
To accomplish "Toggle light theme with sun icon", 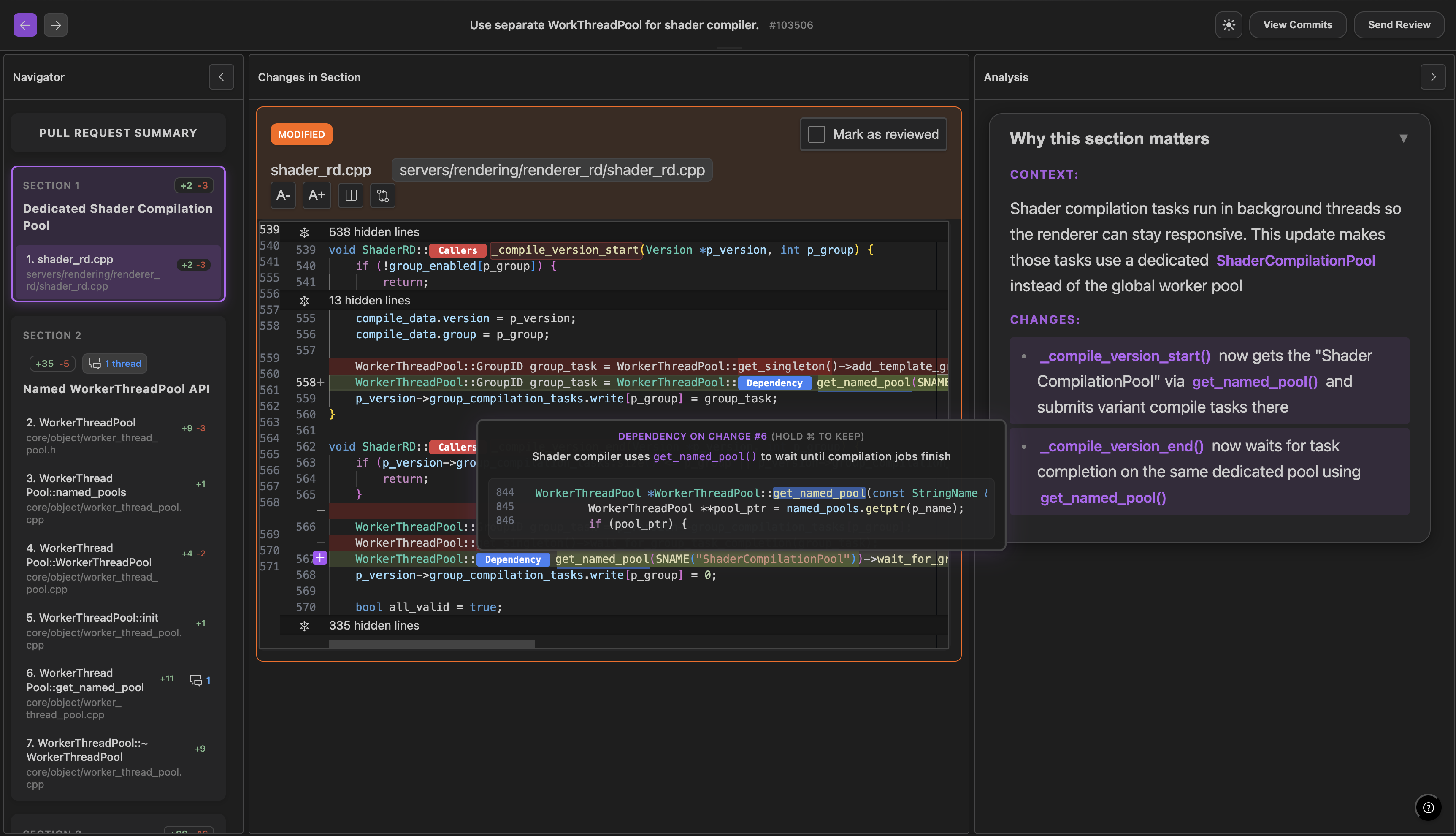I will pyautogui.click(x=1228, y=24).
